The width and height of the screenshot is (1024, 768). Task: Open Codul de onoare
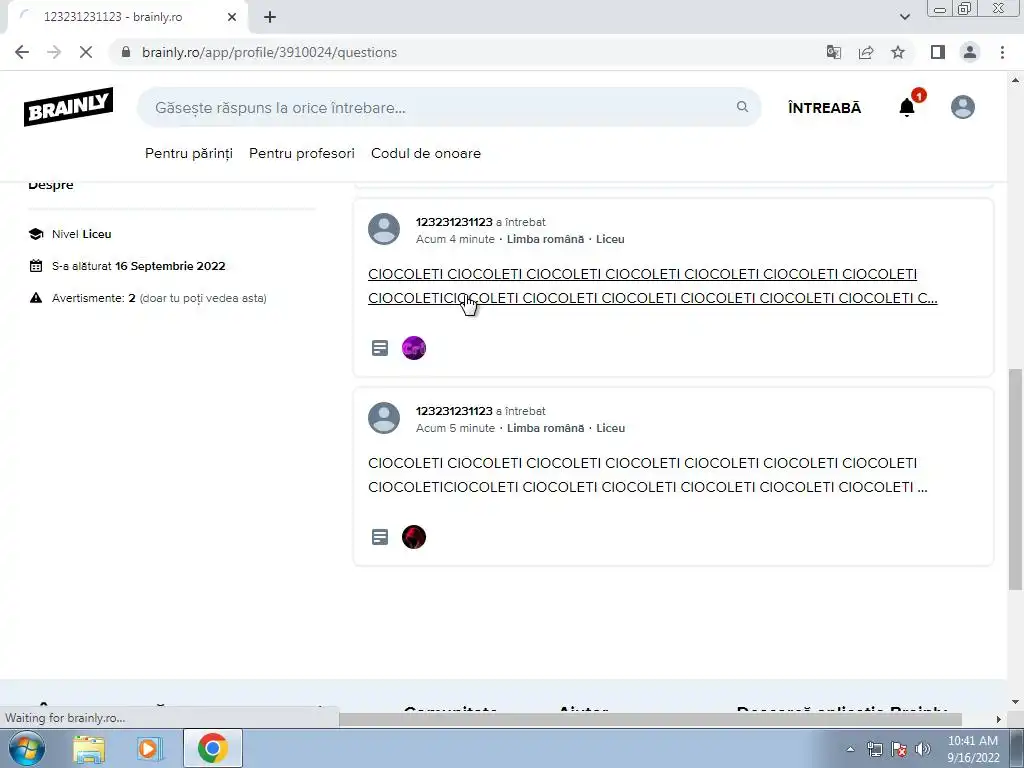pos(426,153)
